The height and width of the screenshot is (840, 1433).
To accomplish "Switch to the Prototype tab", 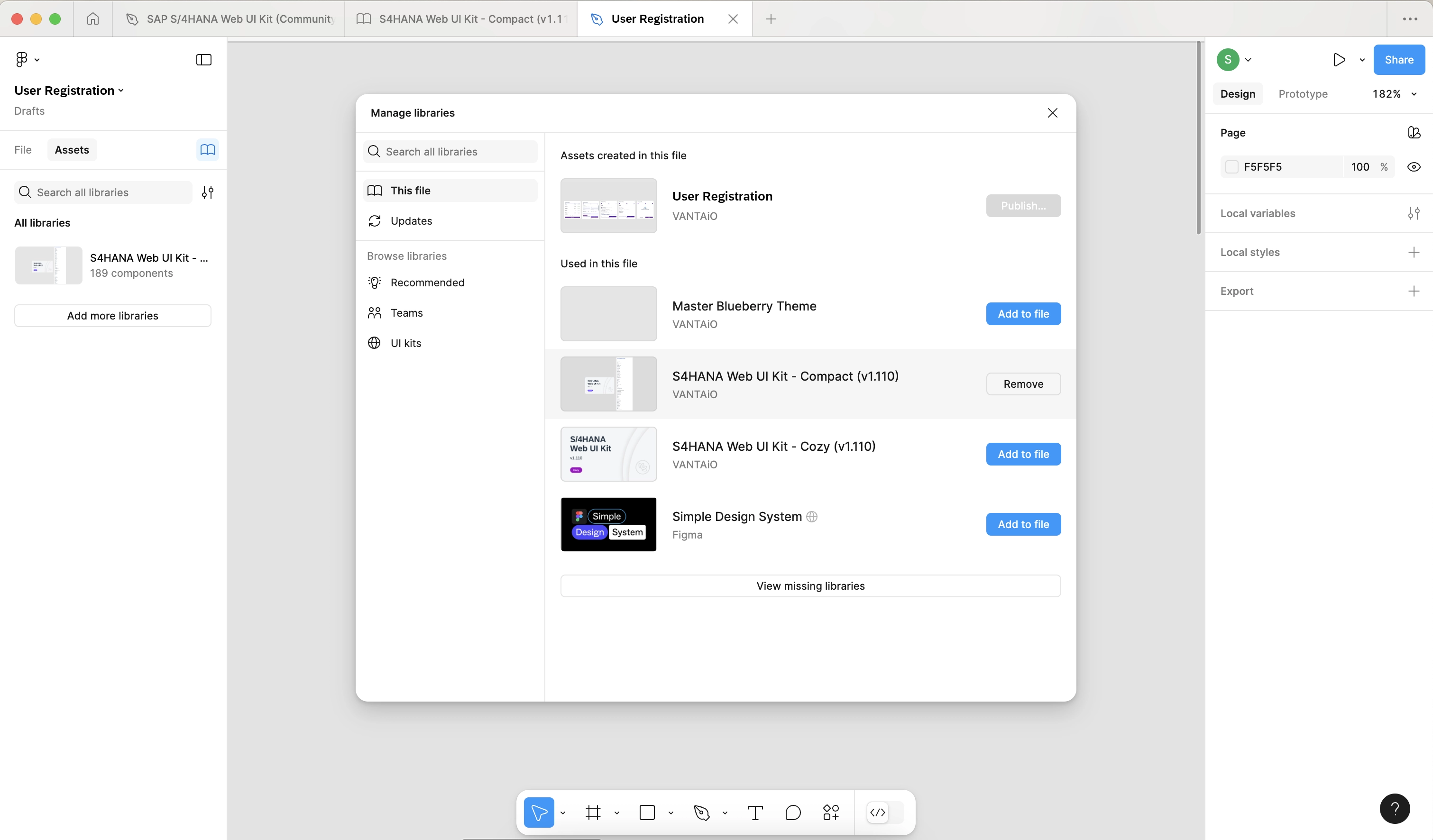I will click(1303, 94).
